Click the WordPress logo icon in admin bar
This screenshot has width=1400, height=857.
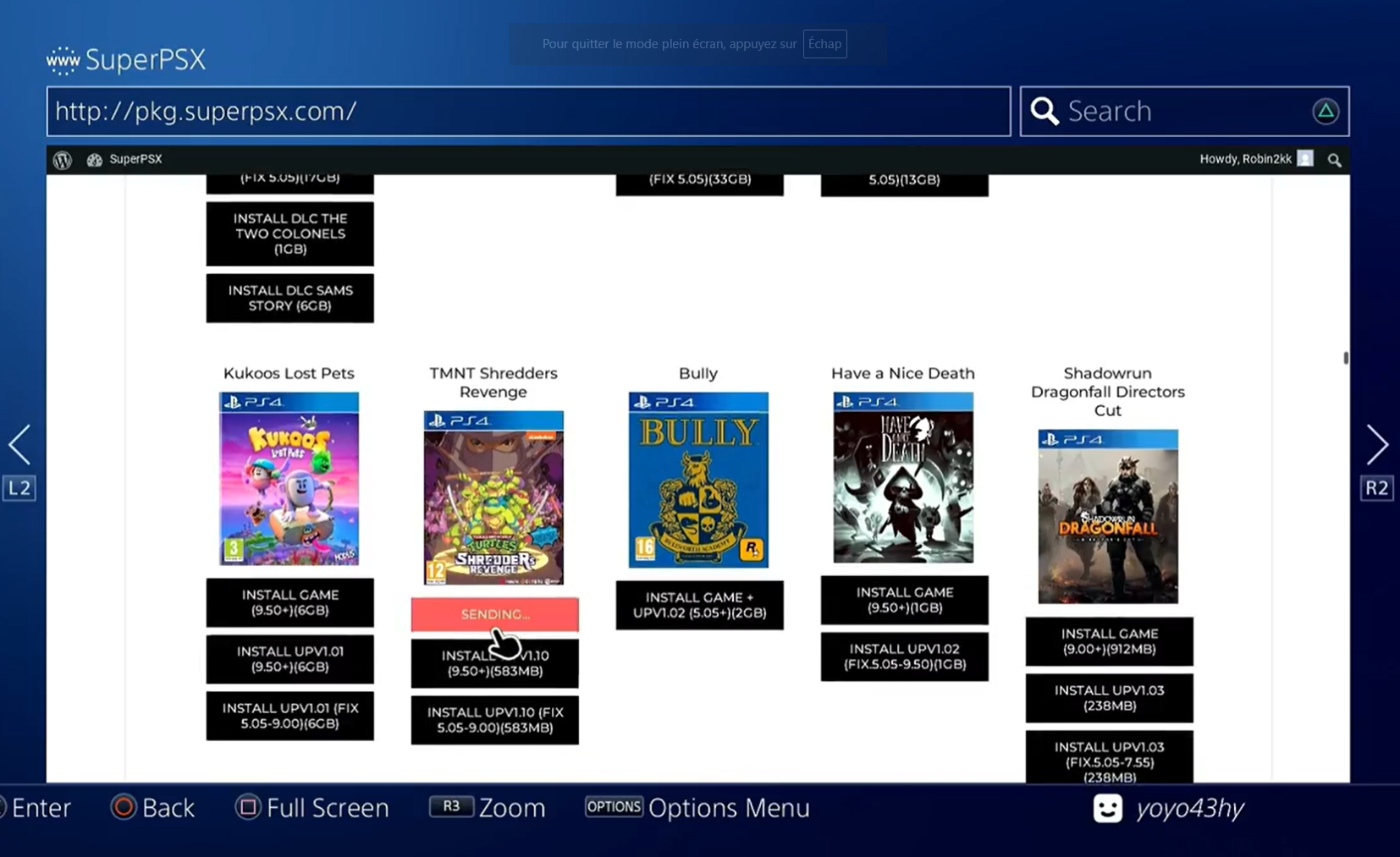coord(63,160)
